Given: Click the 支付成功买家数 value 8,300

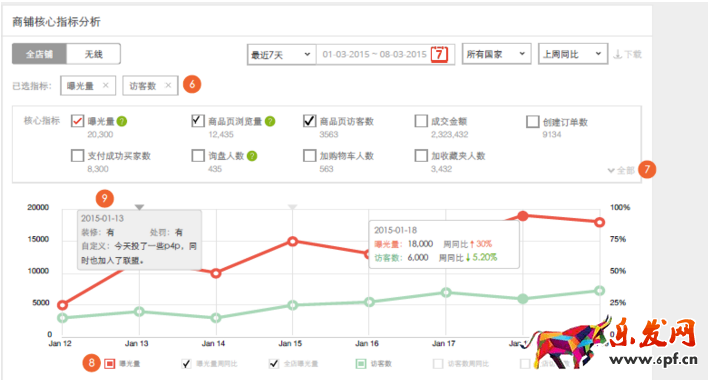Looking at the screenshot, I should coord(98,169).
